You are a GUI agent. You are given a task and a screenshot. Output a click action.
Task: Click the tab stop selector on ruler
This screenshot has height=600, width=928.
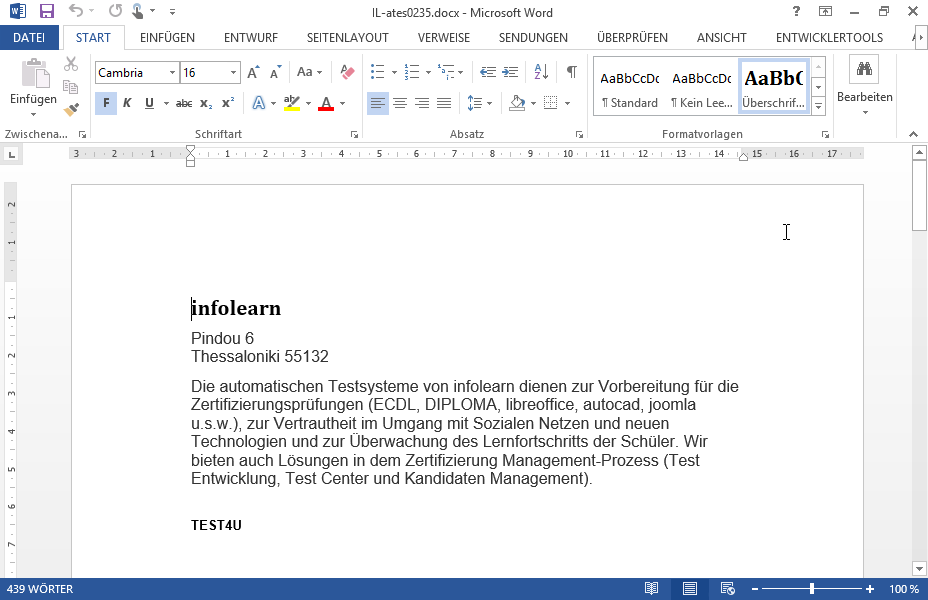[11, 155]
